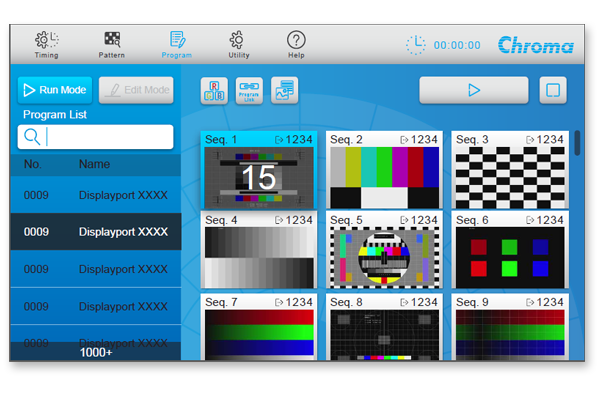This screenshot has height=400, width=600.
Task: Switch to Run Mode
Action: tap(55, 90)
